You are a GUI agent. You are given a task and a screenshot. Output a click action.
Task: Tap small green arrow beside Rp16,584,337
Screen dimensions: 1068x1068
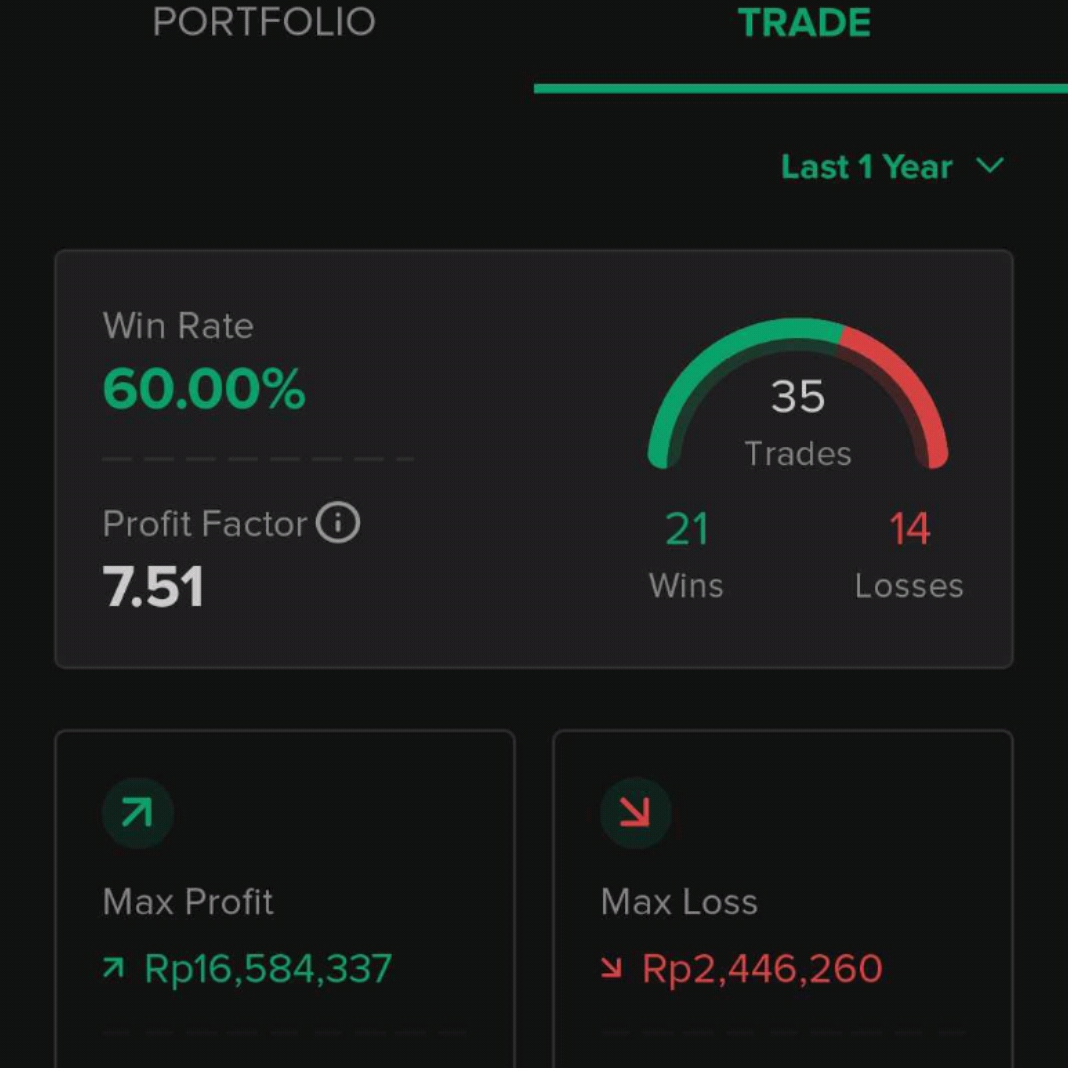click(x=114, y=968)
